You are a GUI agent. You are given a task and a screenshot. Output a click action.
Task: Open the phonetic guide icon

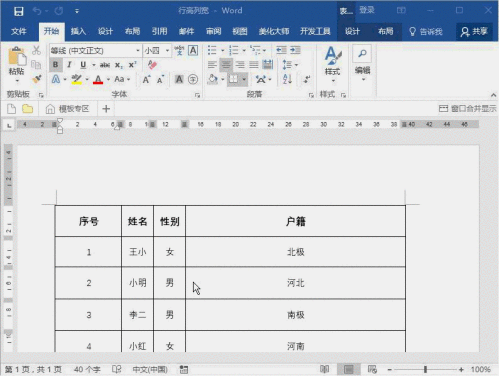coord(179,51)
